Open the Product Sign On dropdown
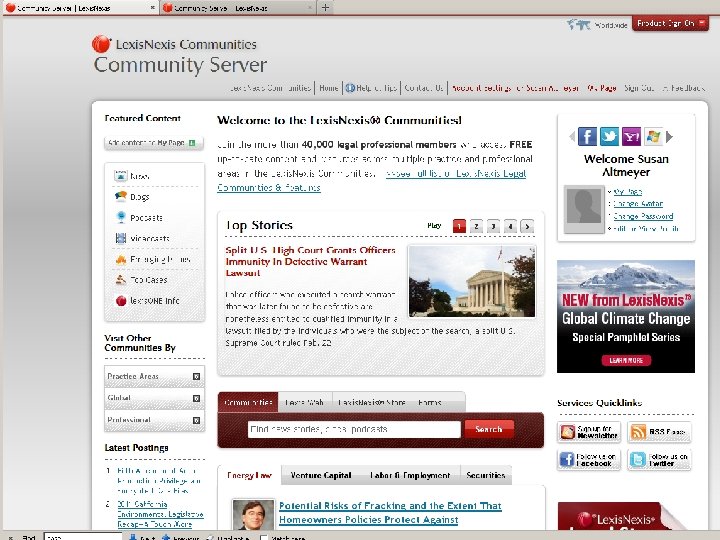This screenshot has width=720, height=540. pos(670,23)
